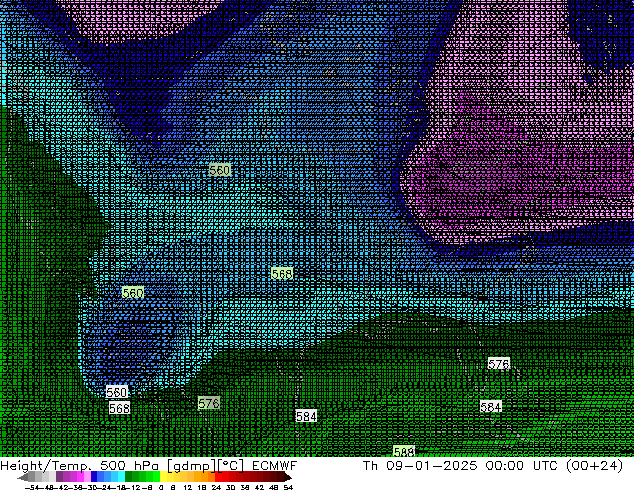Click the "54" legend value
This screenshot has width=634, height=490.
click(x=288, y=487)
